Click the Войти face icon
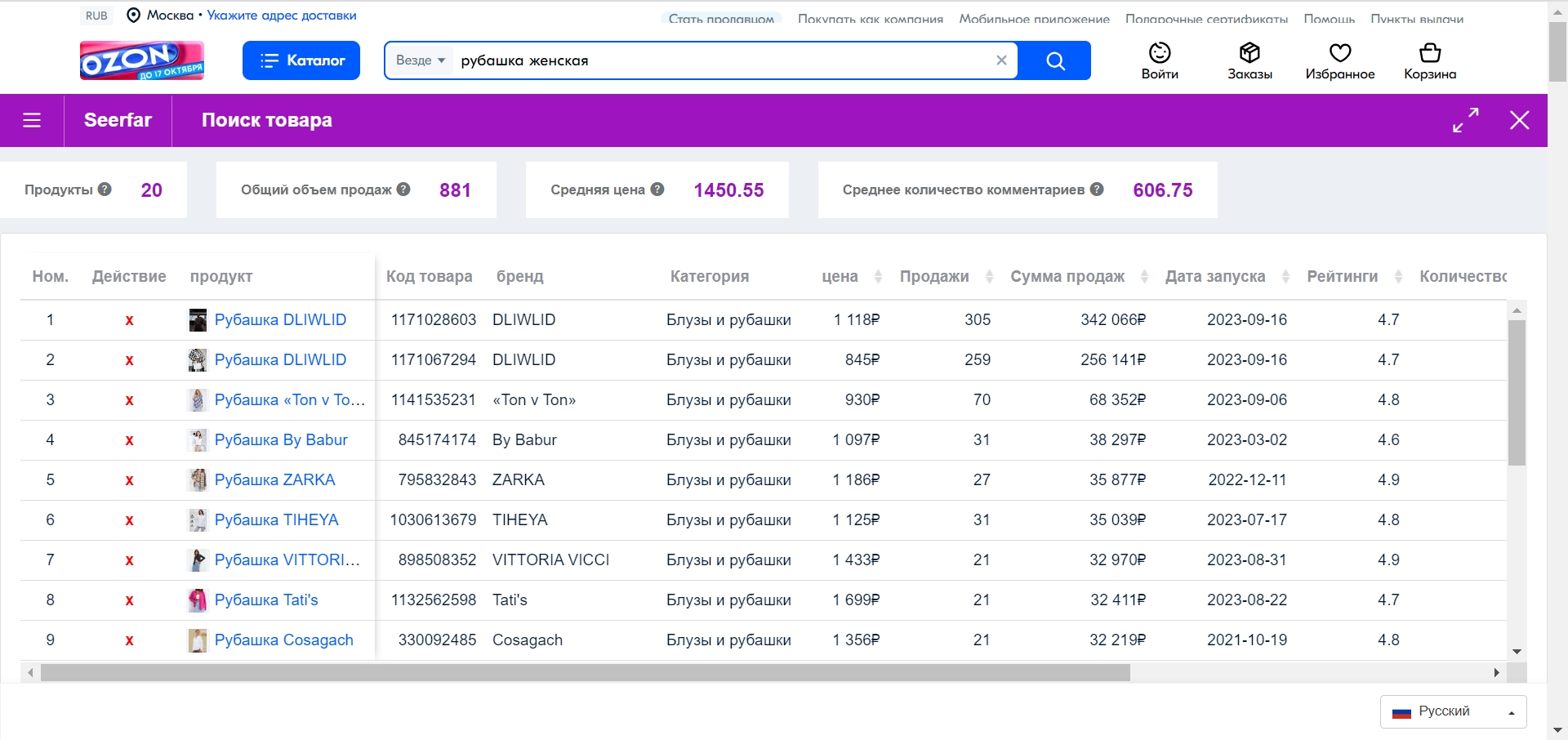The image size is (1568, 740). tap(1160, 52)
